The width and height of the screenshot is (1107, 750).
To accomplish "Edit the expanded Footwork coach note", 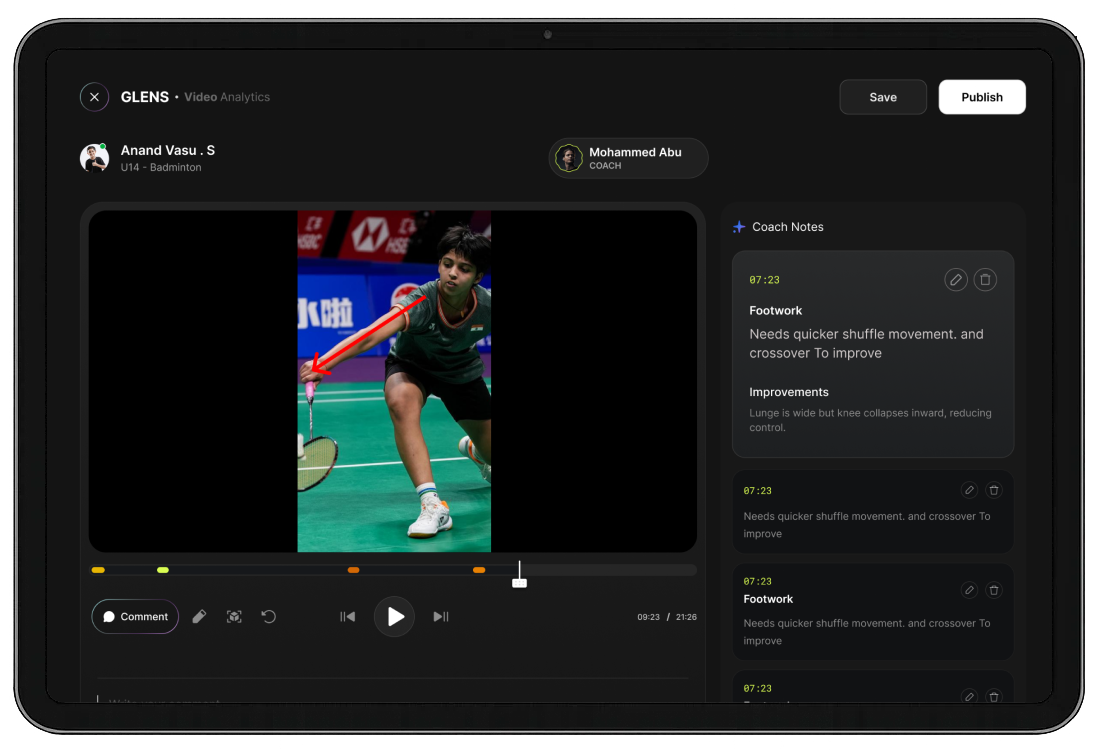I will pos(956,280).
